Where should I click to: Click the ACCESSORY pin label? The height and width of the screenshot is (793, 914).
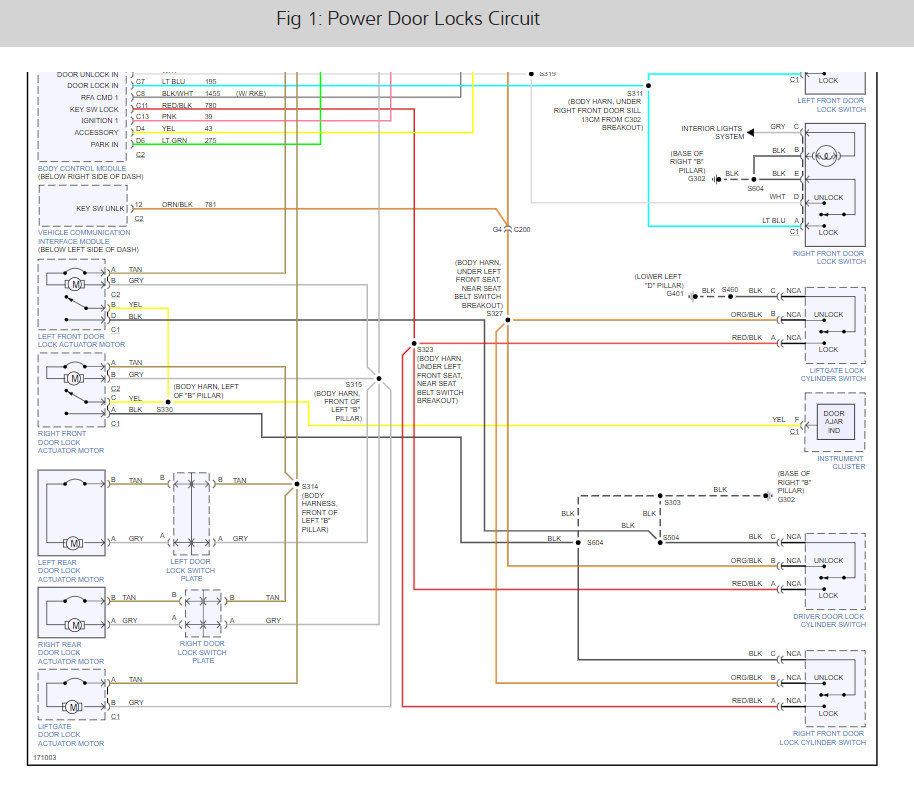click(x=96, y=132)
